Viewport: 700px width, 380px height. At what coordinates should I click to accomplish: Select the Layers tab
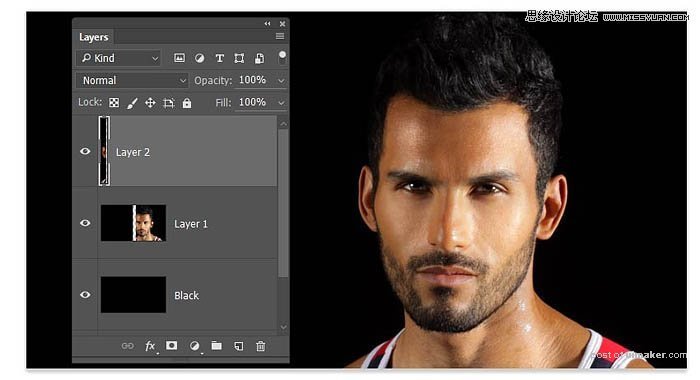click(94, 37)
